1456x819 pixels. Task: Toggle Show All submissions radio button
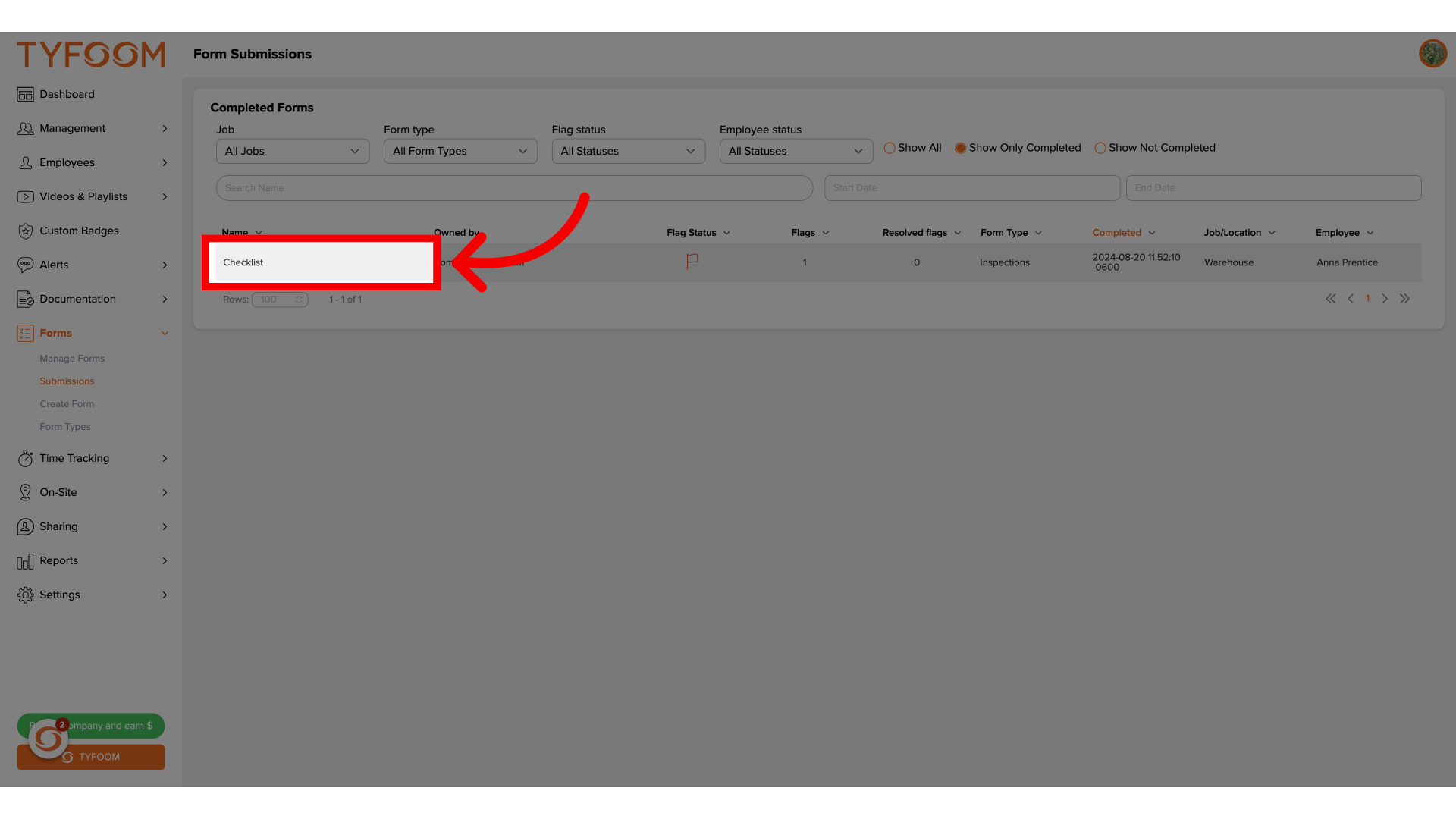[889, 147]
